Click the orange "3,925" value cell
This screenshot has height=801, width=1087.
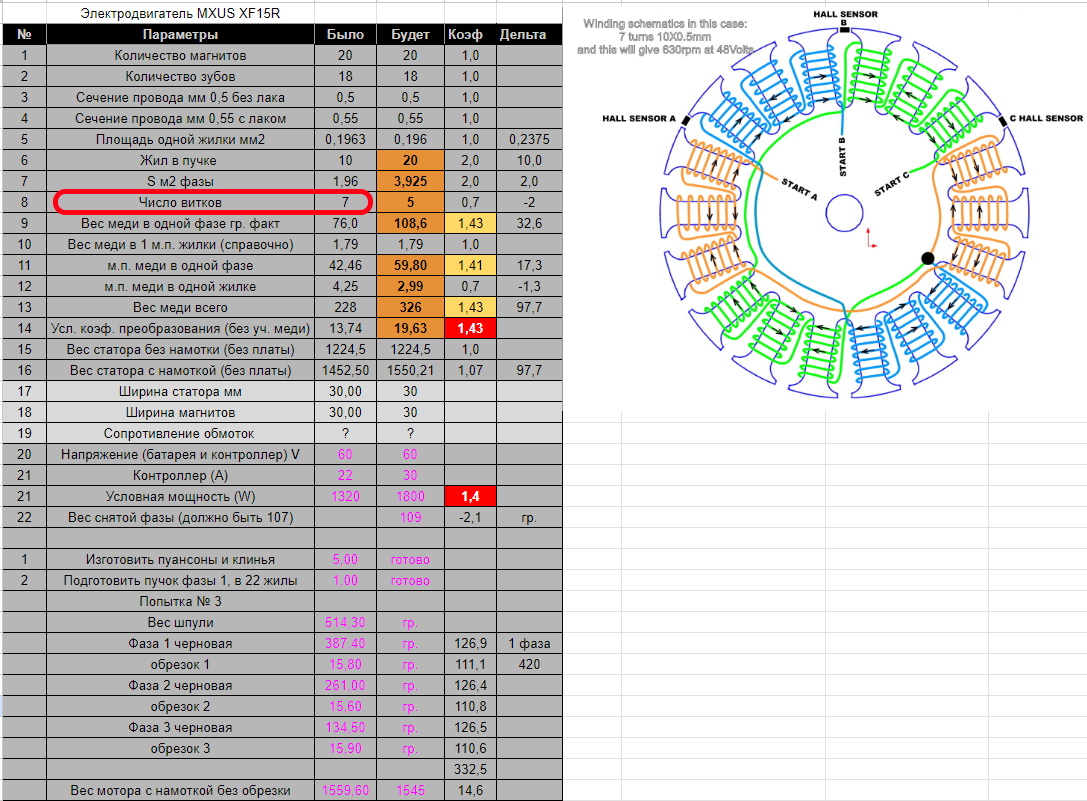point(410,181)
